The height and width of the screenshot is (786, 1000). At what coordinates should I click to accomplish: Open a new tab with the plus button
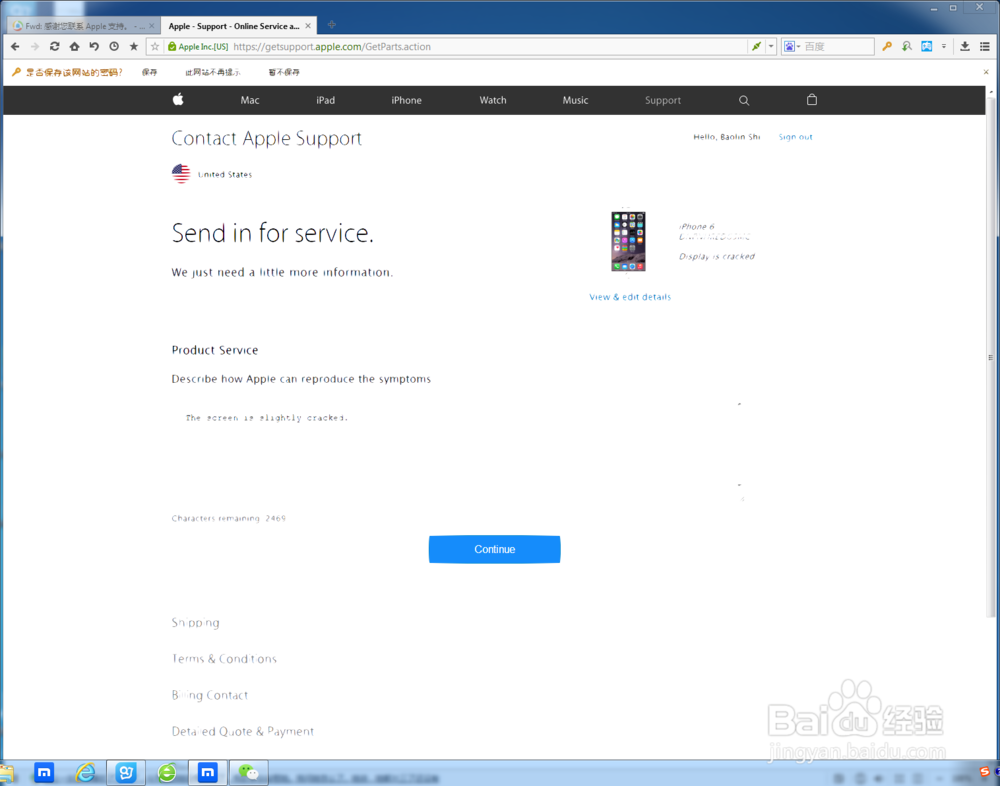332,25
